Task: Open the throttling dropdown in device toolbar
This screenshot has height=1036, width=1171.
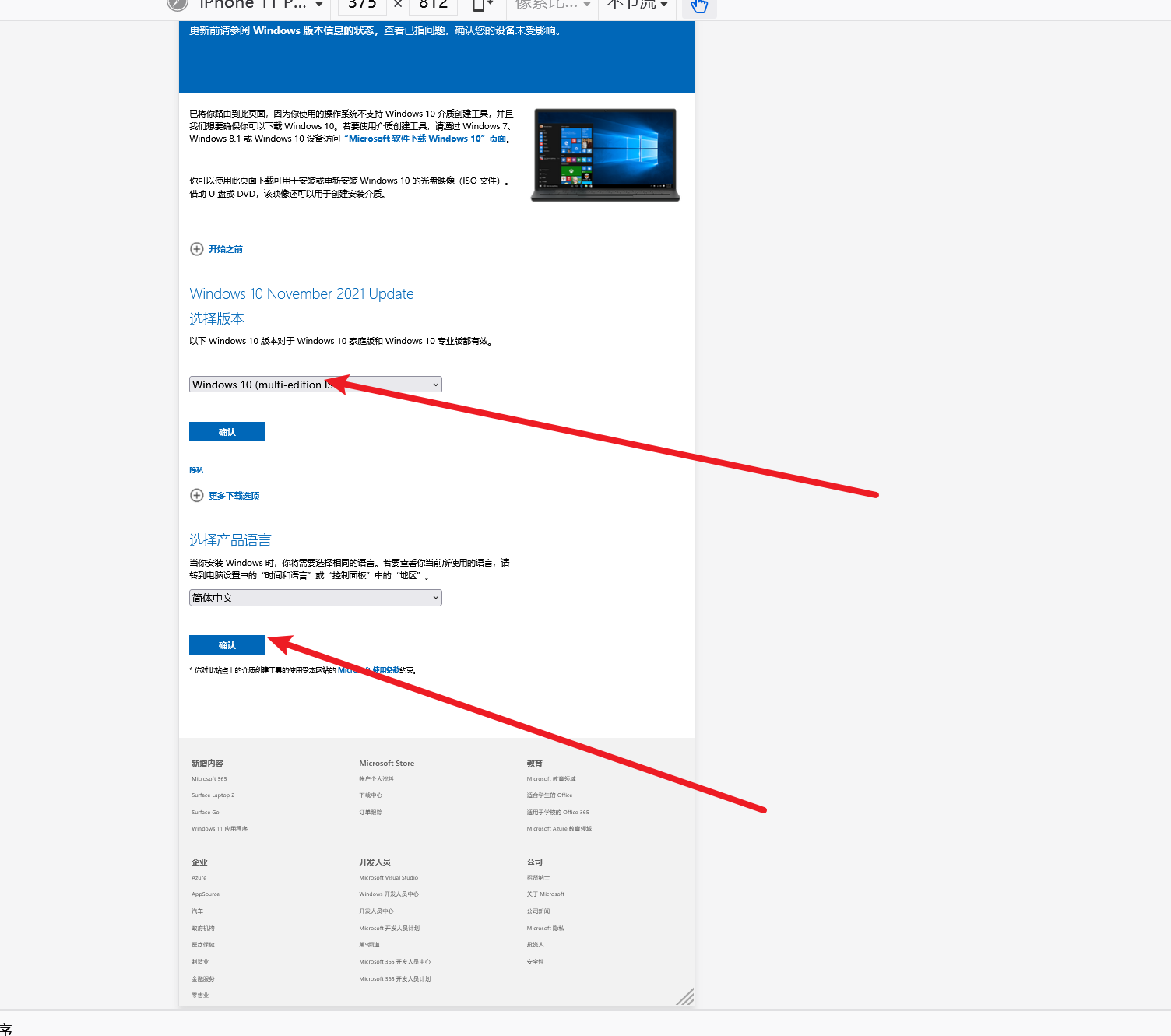Action: 636,5
